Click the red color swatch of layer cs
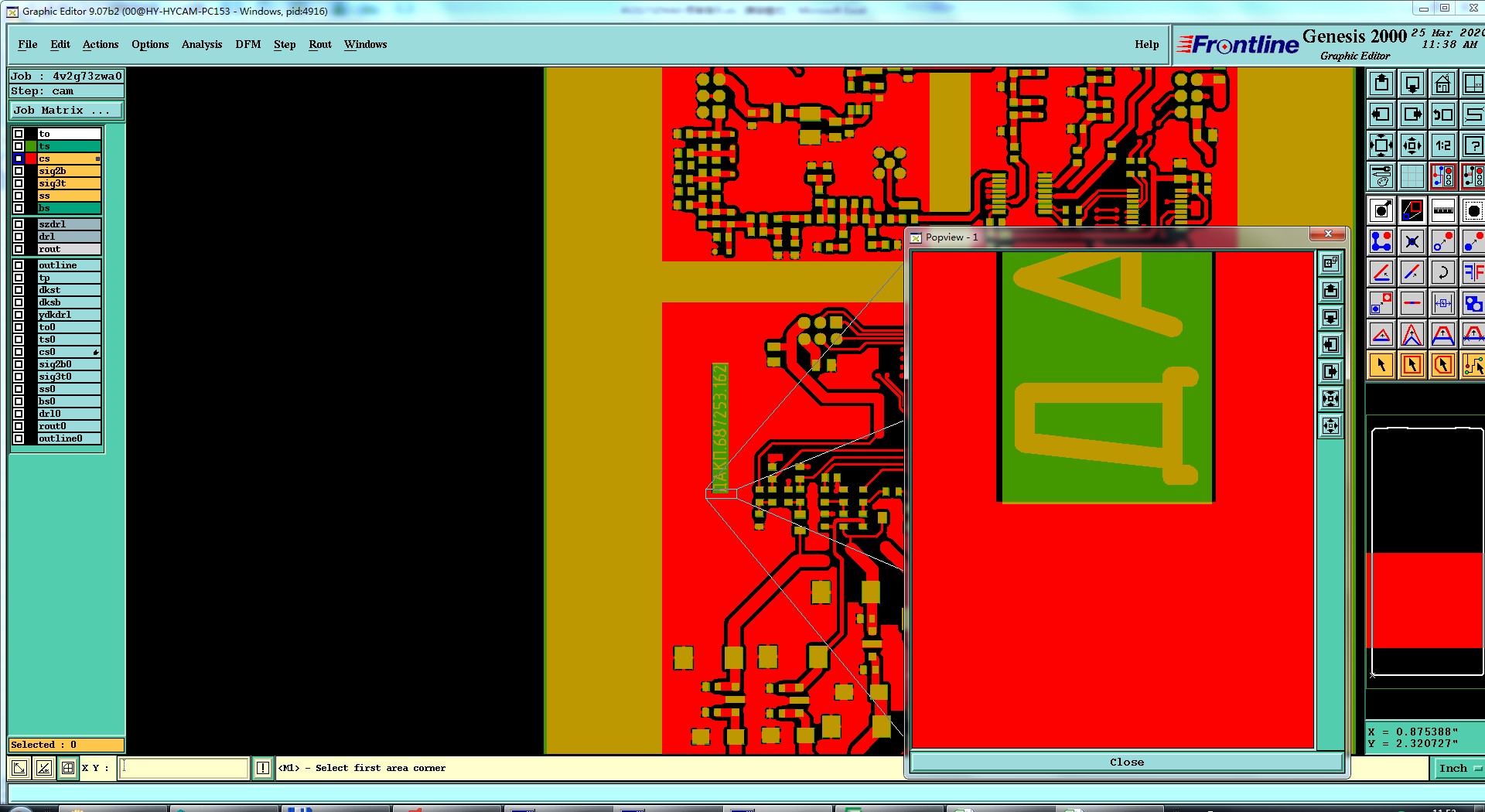Image resolution: width=1485 pixels, height=812 pixels. [x=31, y=159]
